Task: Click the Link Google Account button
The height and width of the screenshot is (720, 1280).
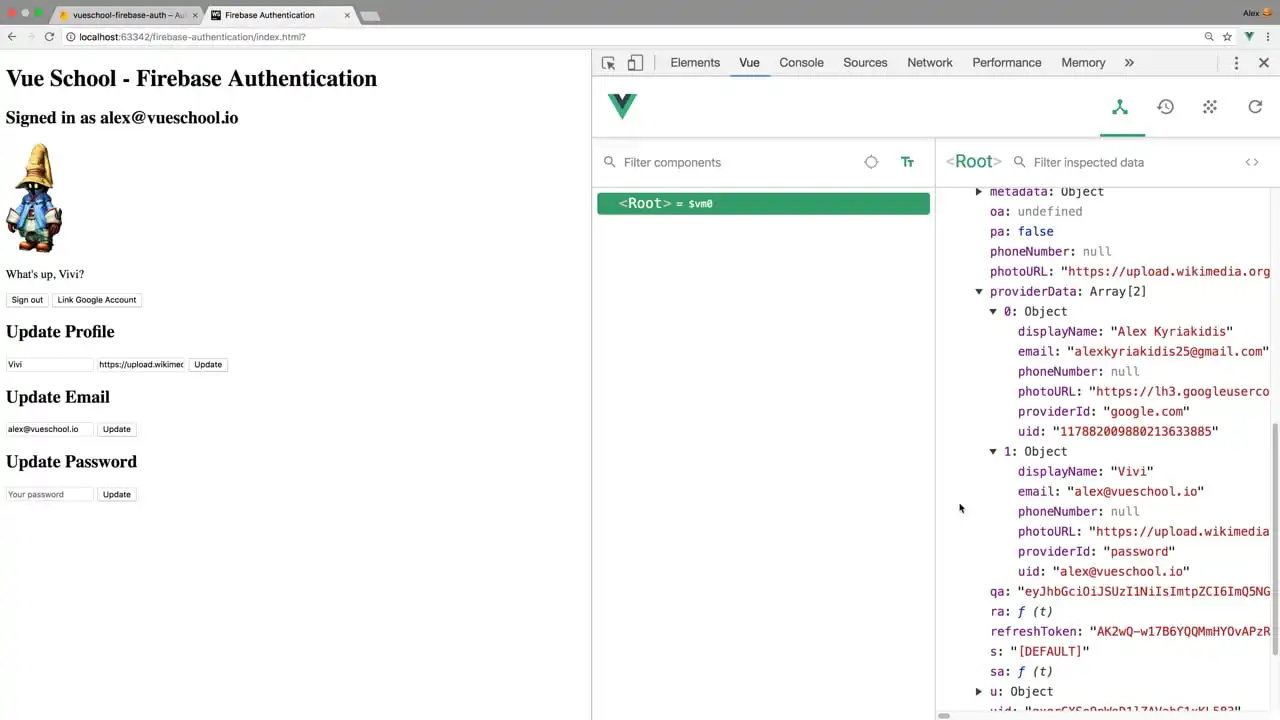Action: tap(97, 300)
